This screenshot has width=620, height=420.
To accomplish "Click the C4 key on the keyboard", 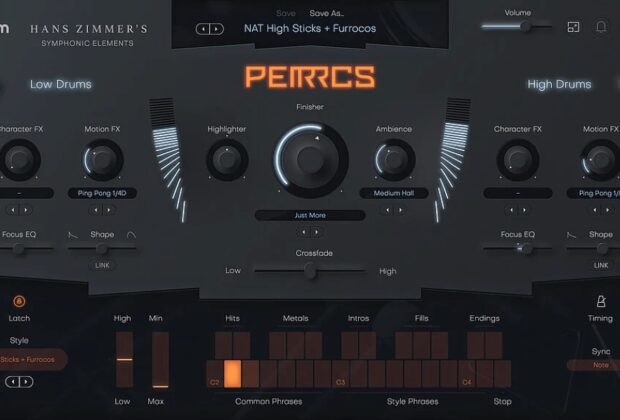I will coord(467,373).
